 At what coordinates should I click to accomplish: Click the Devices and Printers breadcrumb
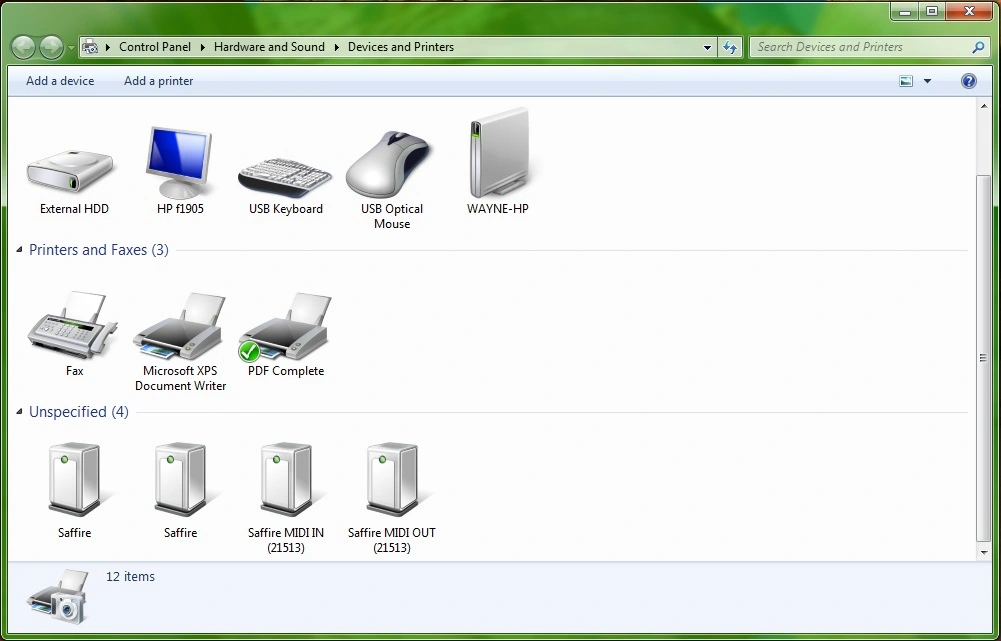pyautogui.click(x=401, y=47)
